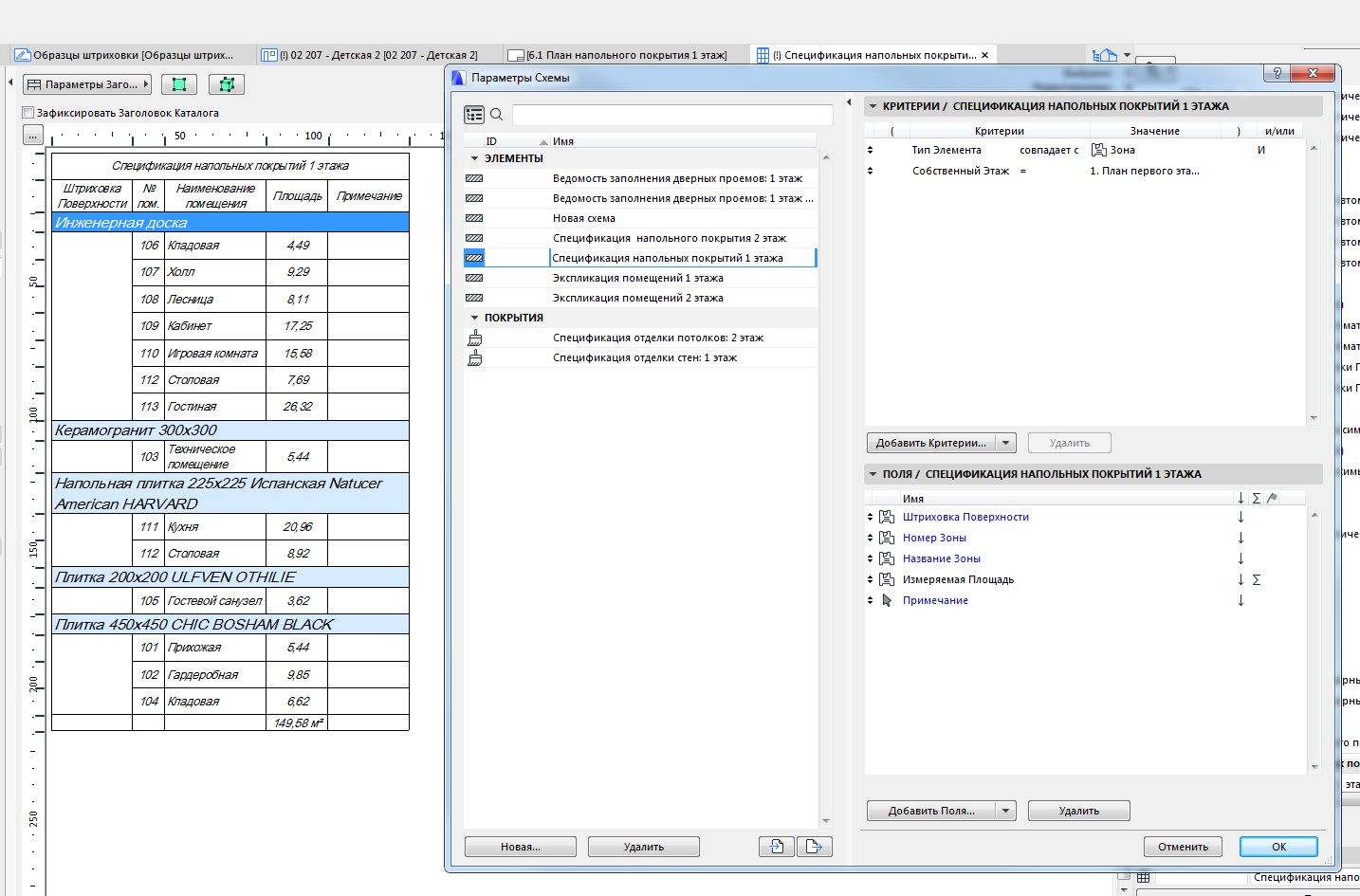Click the zone icon next to Штриховка Поверхности
Viewport: 1360px width, 896px height.
pyautogui.click(x=887, y=517)
